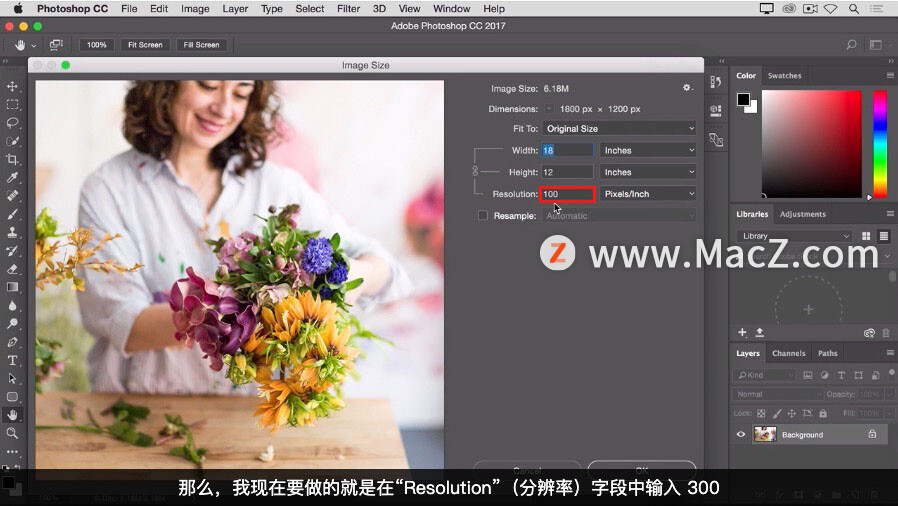Viewport: 898px width, 506px height.
Task: Select the Blur tool
Action: point(12,306)
